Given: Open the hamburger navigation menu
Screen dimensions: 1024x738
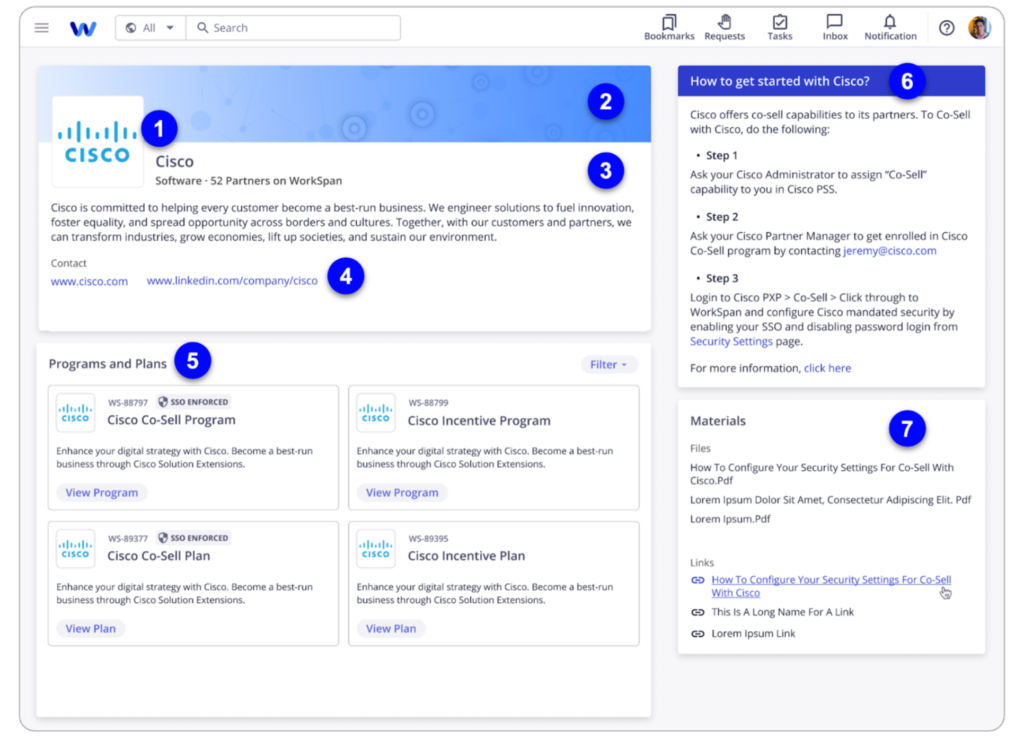Looking at the screenshot, I should coord(41,27).
